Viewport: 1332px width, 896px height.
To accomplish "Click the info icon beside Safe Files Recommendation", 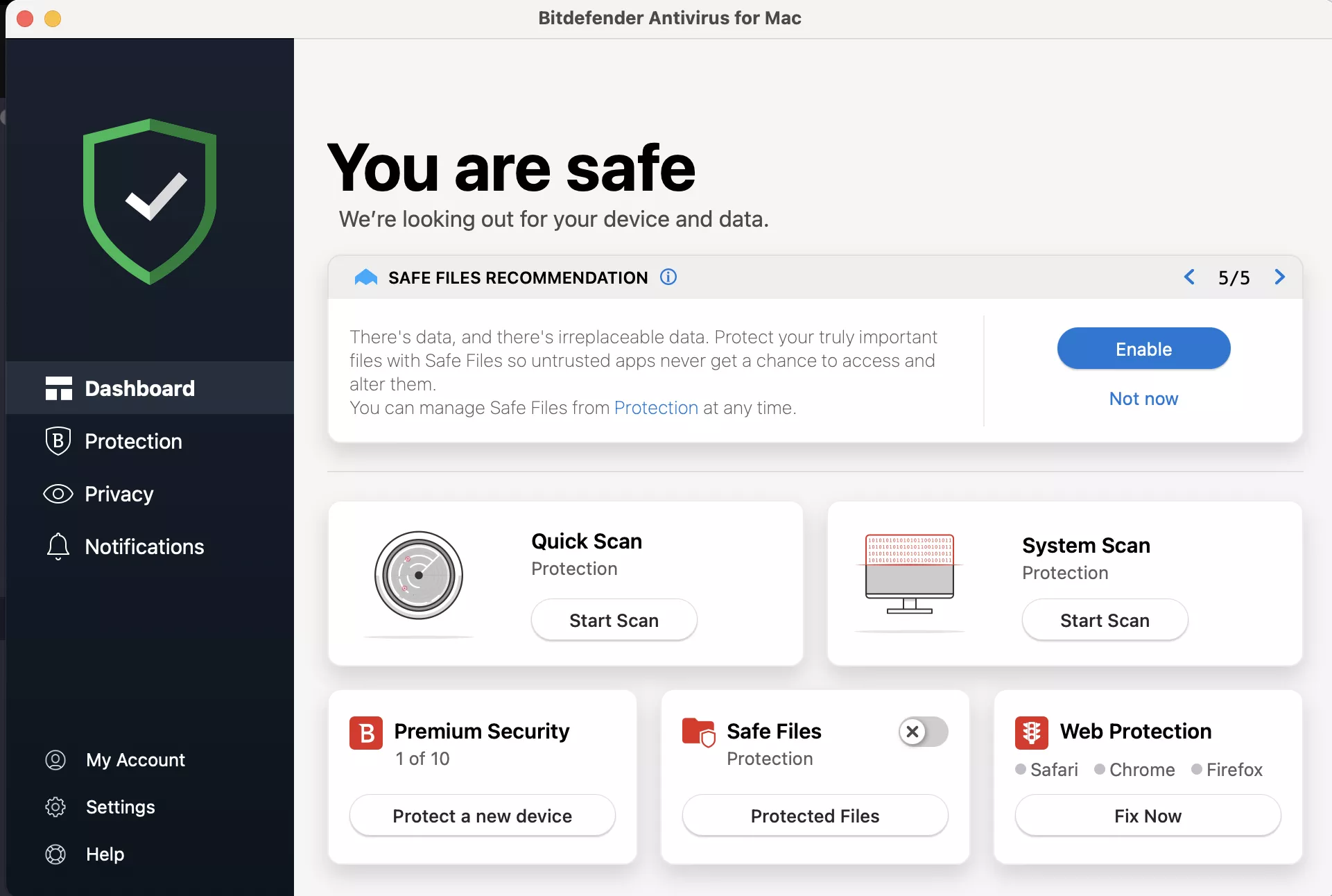I will [668, 277].
